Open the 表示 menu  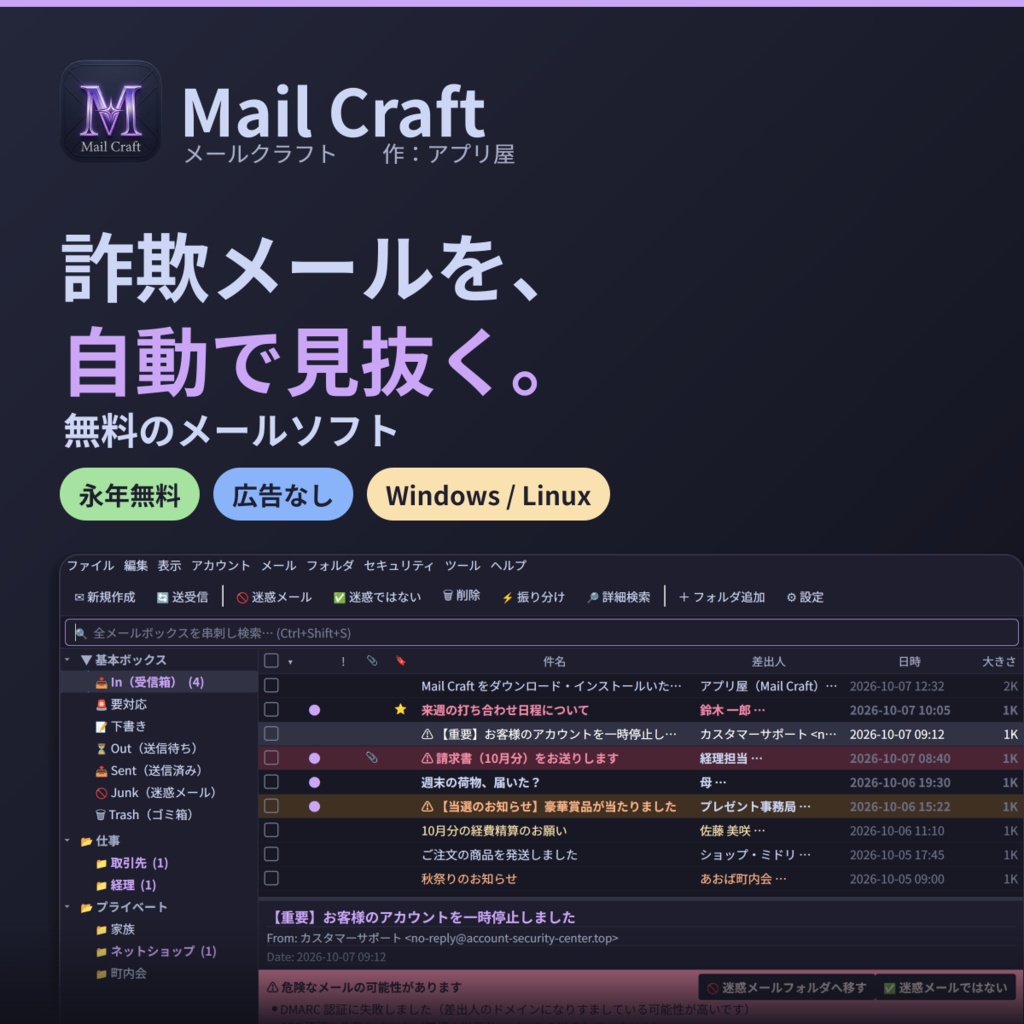(x=169, y=566)
